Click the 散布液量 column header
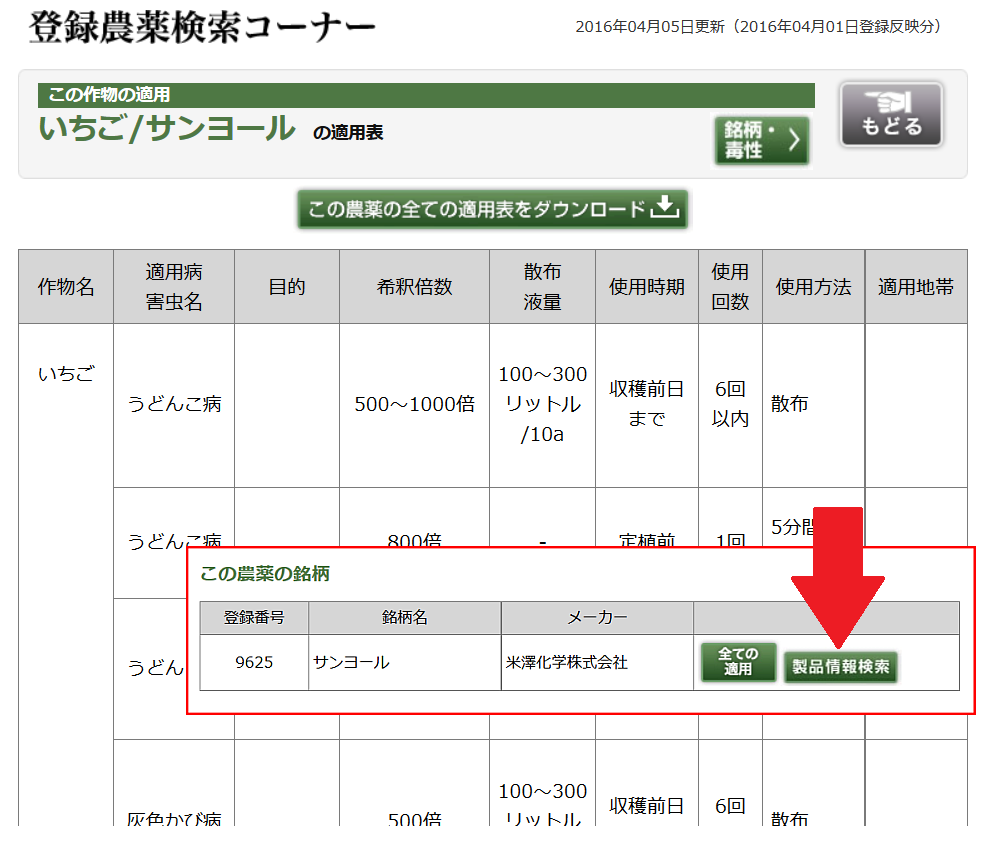This screenshot has height=851, width=991. [x=542, y=287]
